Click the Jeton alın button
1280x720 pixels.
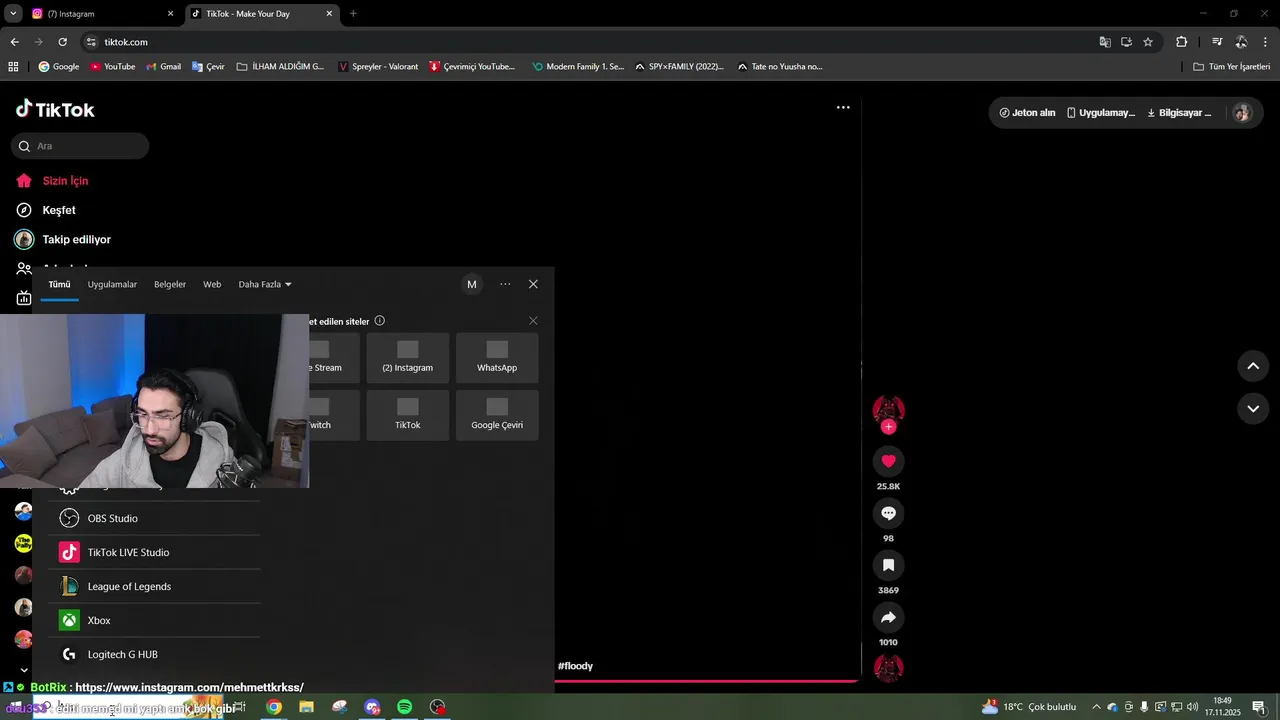[1027, 113]
